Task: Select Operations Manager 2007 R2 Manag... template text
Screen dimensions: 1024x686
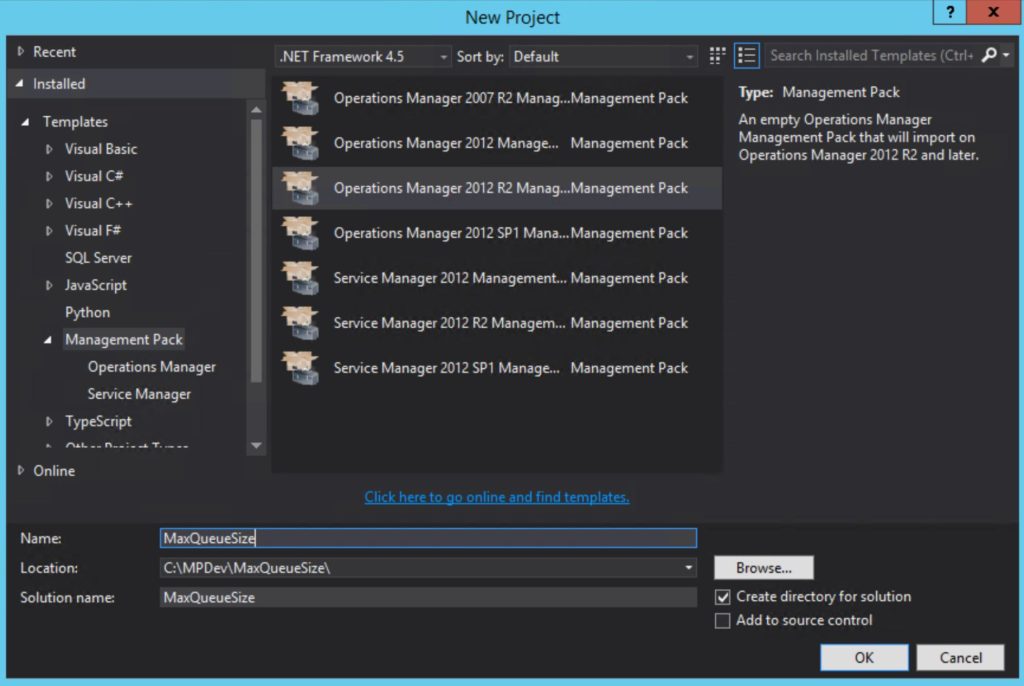Action: 451,98
